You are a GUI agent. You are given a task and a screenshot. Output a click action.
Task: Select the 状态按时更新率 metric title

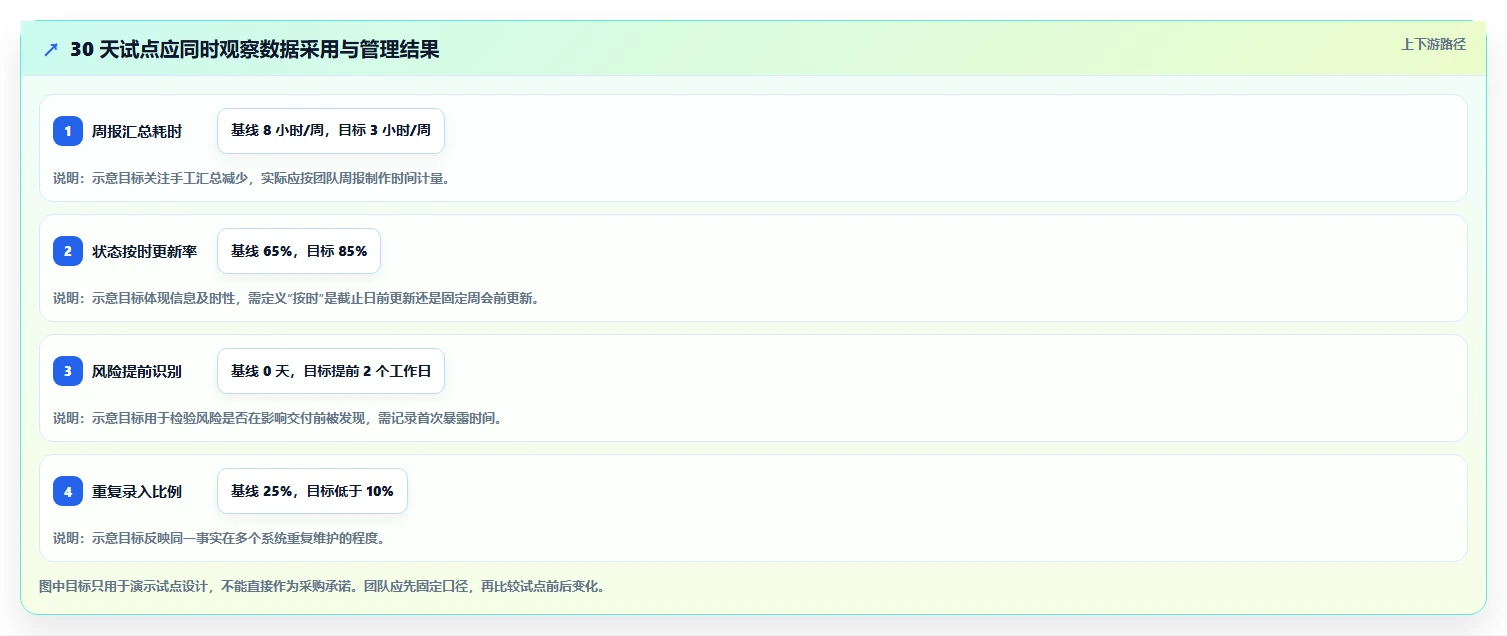[x=144, y=252]
